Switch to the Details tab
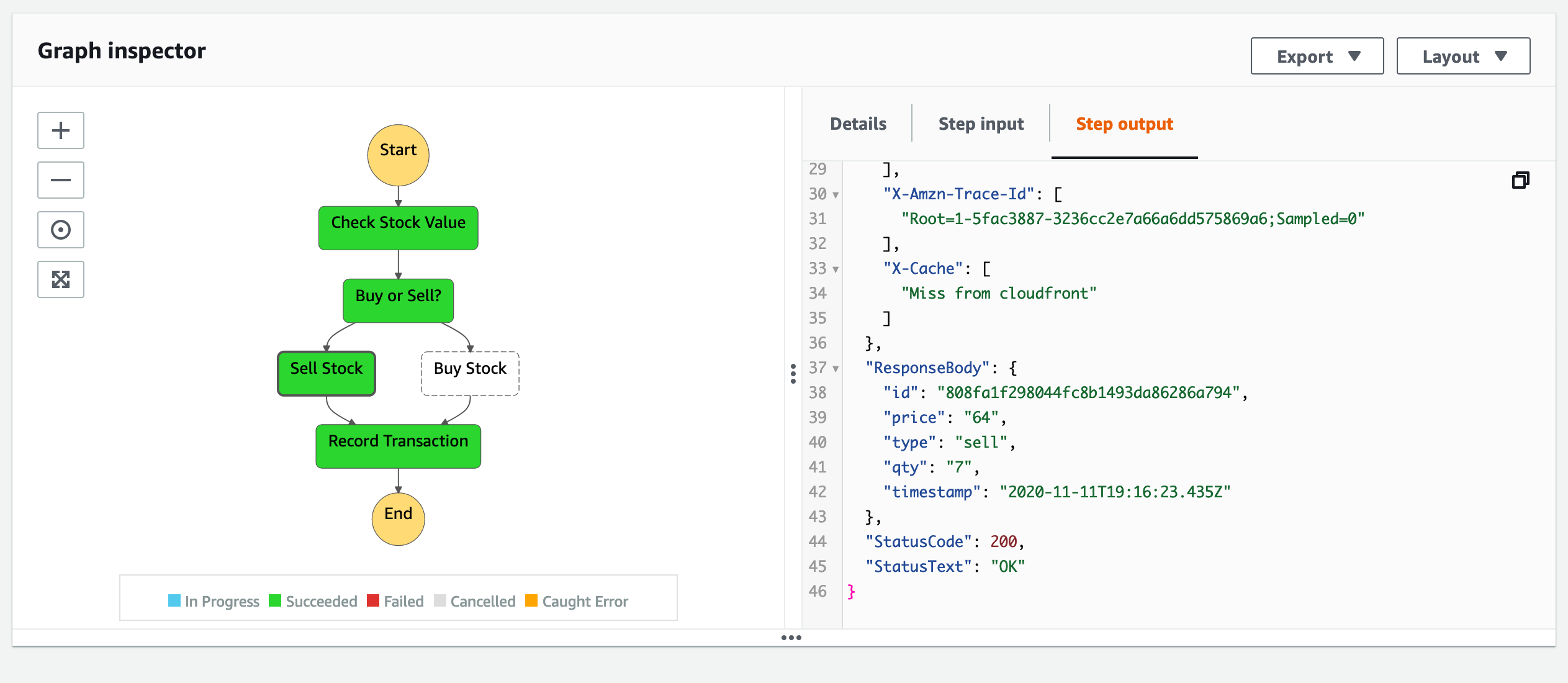Viewport: 1568px width, 683px height. click(x=858, y=124)
